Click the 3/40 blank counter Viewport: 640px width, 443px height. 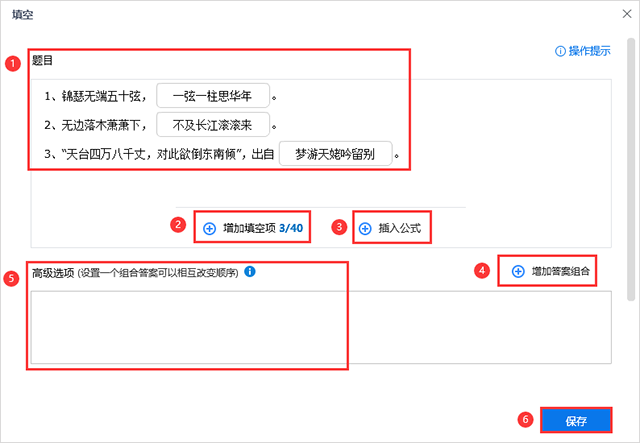(x=291, y=228)
